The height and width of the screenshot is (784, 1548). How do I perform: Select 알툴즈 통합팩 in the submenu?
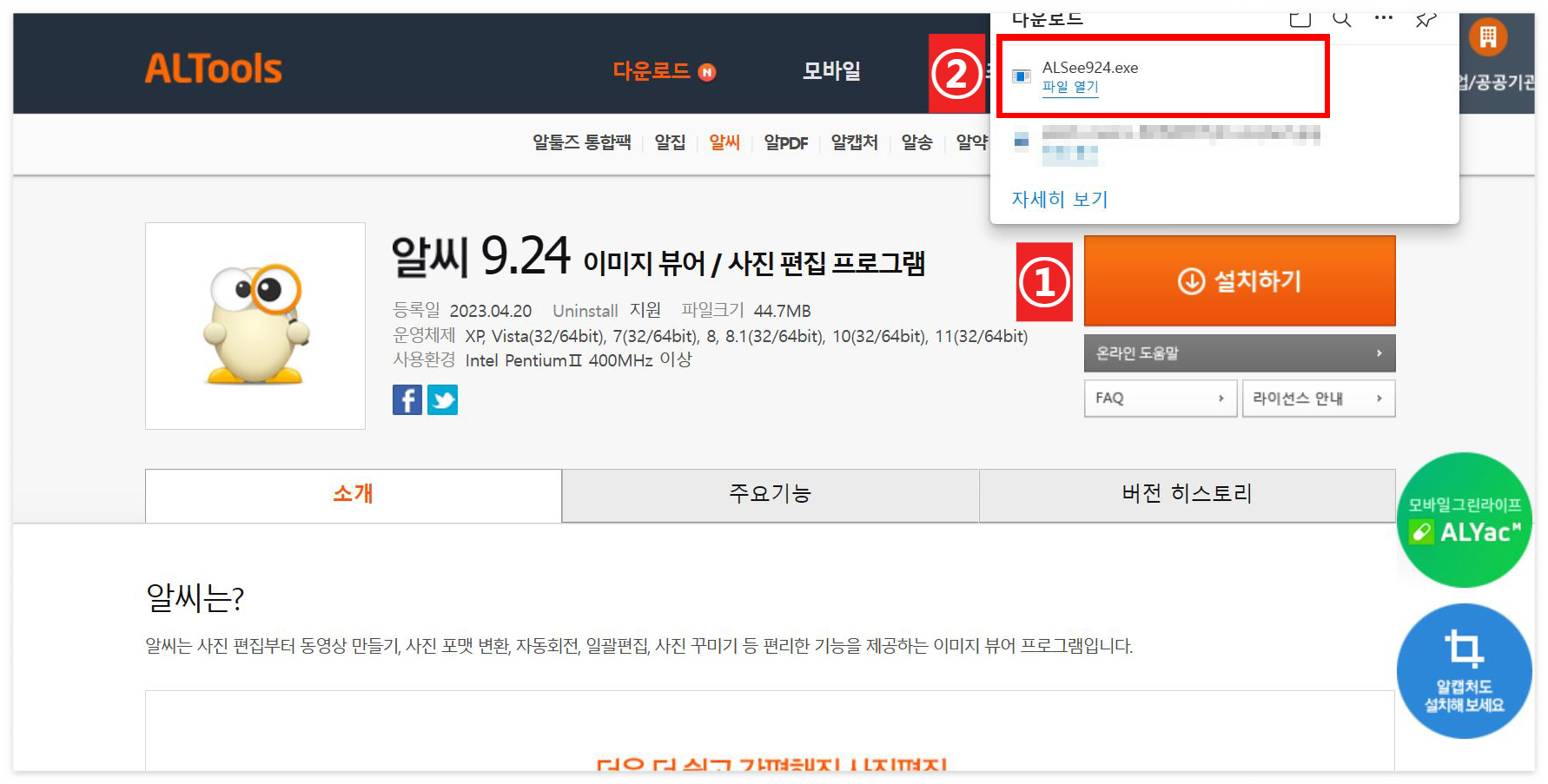pos(581,142)
